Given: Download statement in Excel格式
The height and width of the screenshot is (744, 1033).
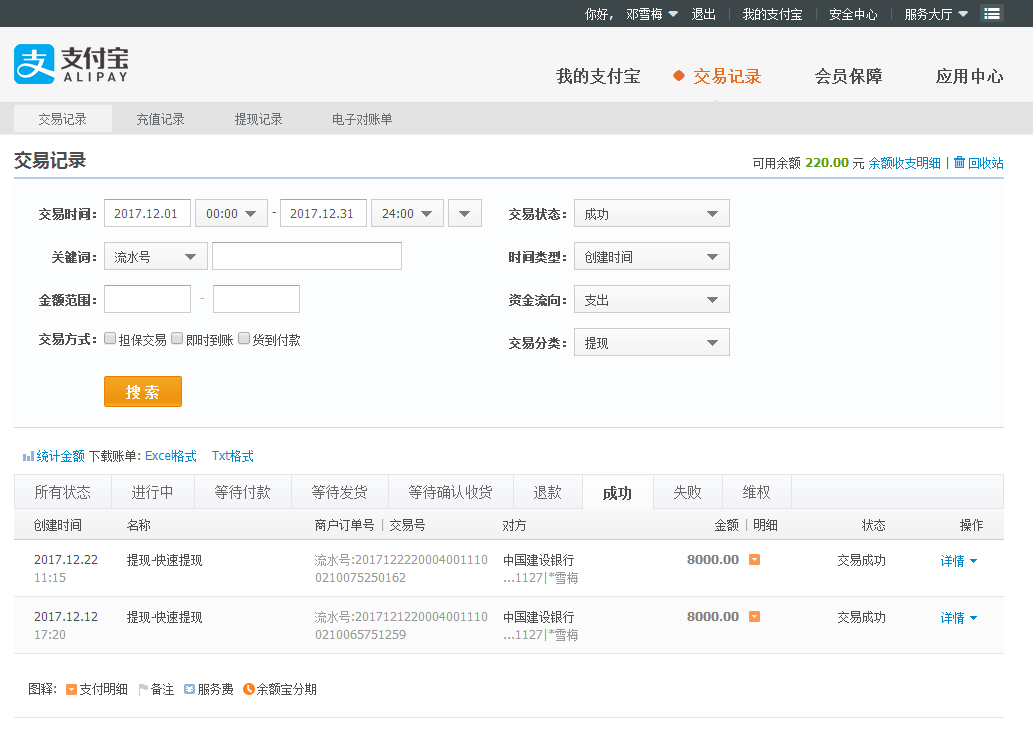Looking at the screenshot, I should (171, 456).
